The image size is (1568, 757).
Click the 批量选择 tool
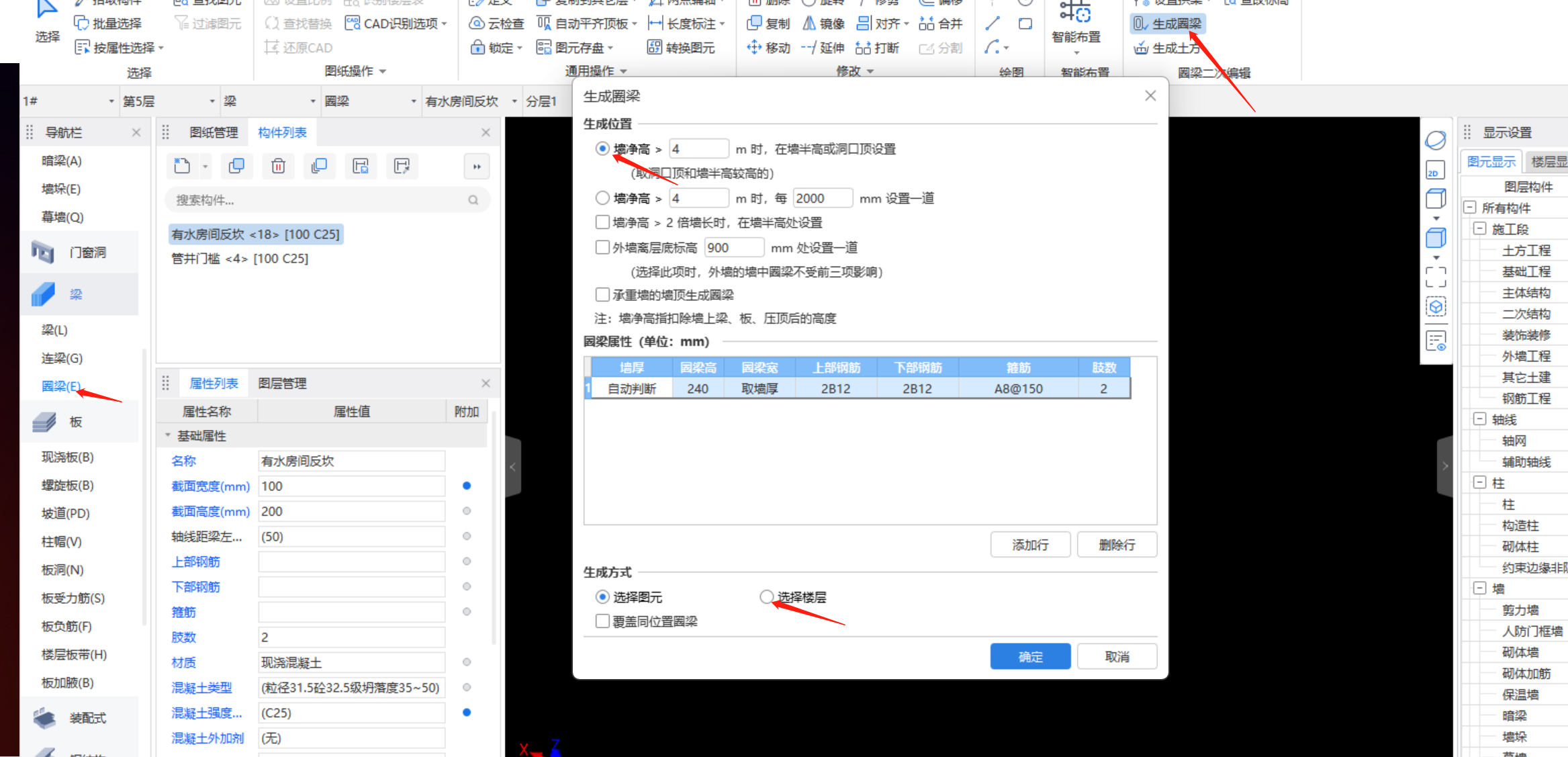click(108, 24)
